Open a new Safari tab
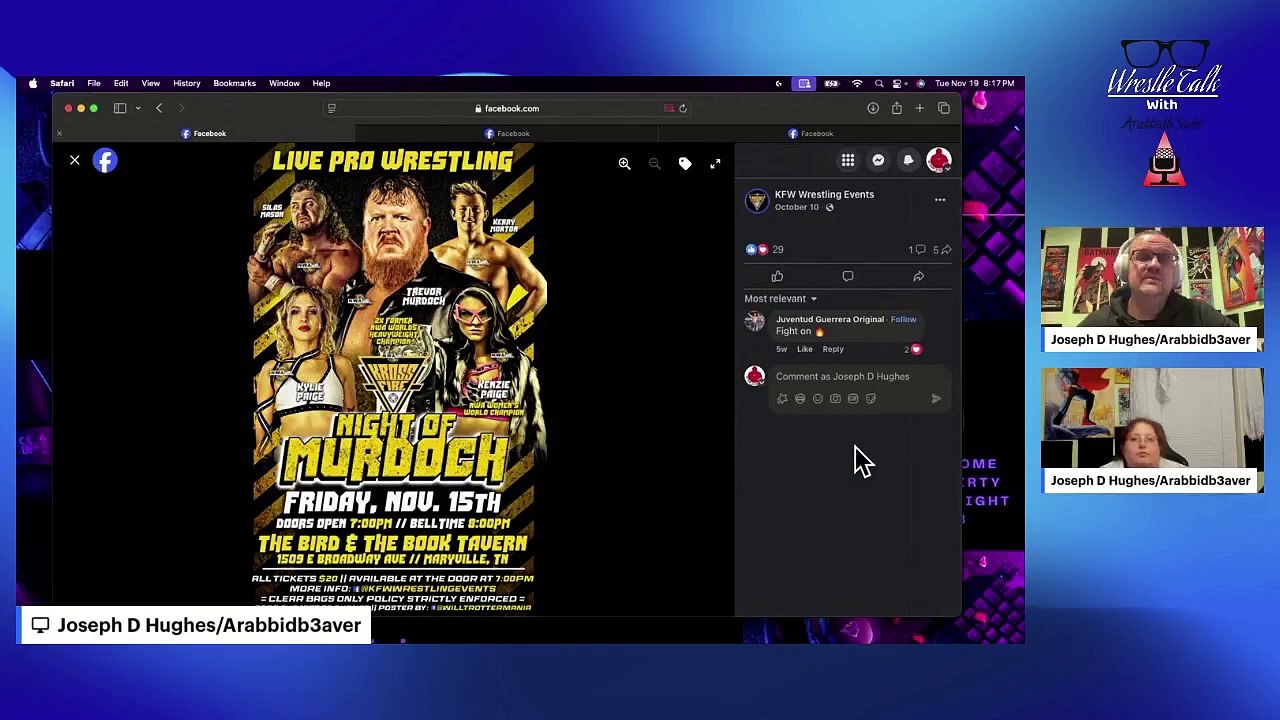 (x=919, y=108)
